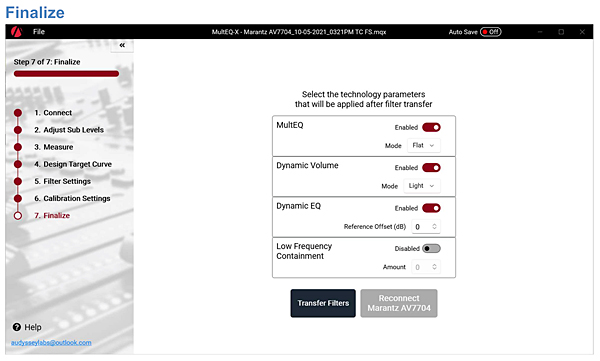This screenshot has width=600, height=361.
Task: Disable the MultEQ enabled toggle
Action: (x=431, y=127)
